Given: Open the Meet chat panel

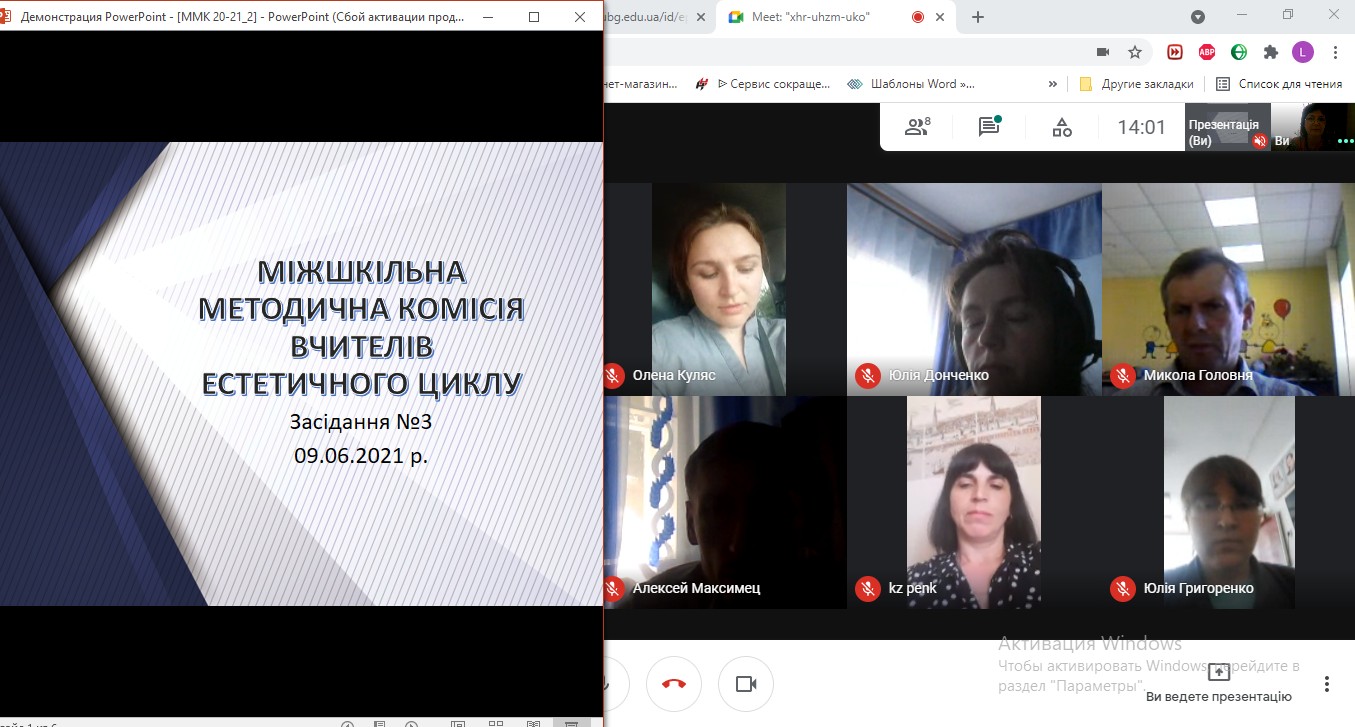Looking at the screenshot, I should click(989, 127).
